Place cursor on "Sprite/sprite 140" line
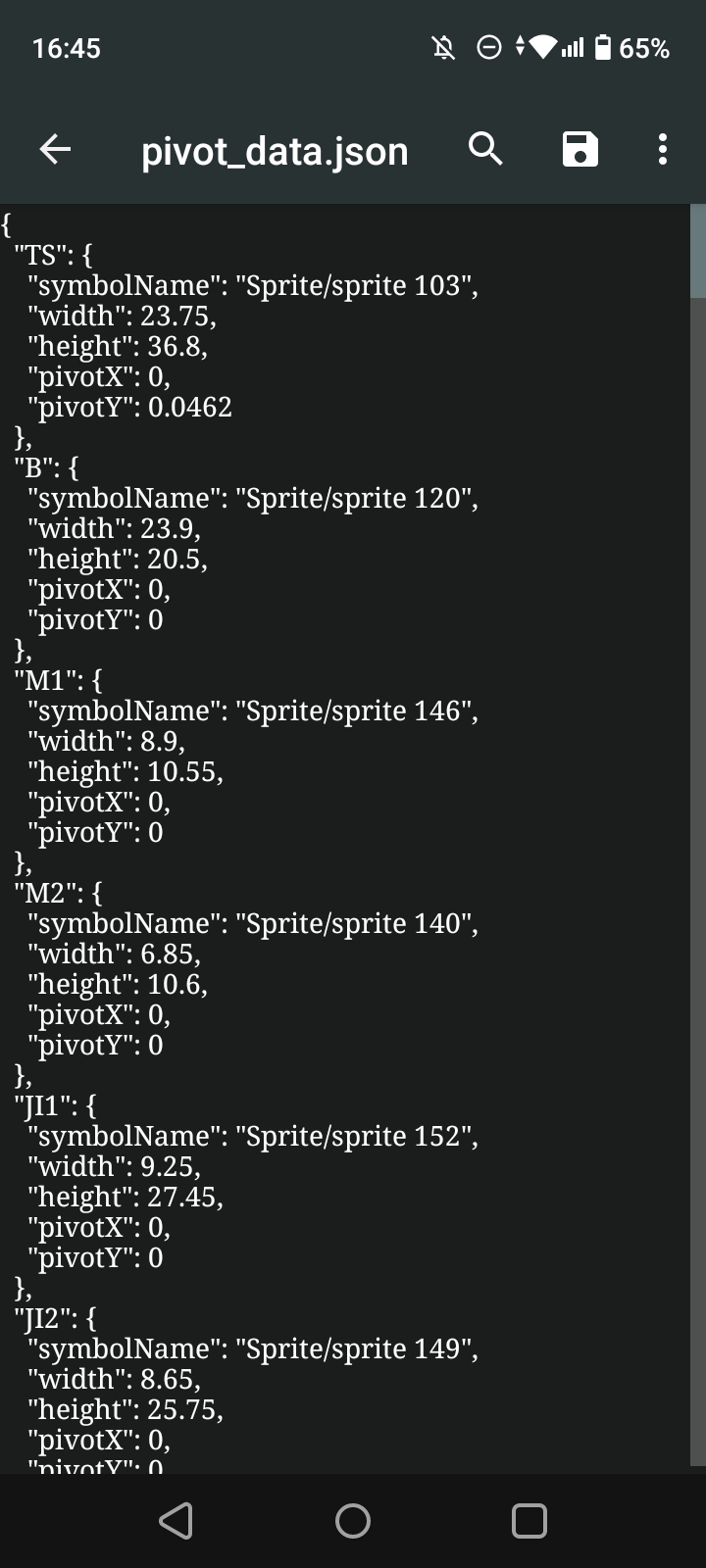Image resolution: width=706 pixels, height=1568 pixels. [x=253, y=923]
